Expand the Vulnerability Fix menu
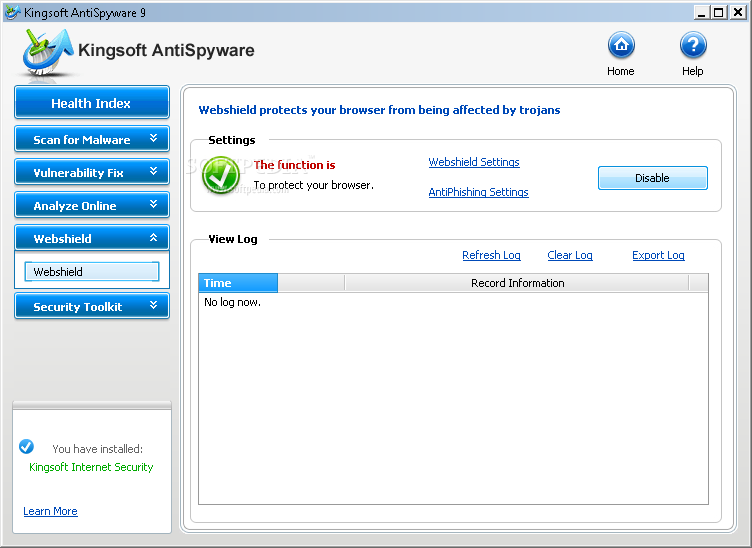Viewport: 752px width, 548px height. coord(92,172)
